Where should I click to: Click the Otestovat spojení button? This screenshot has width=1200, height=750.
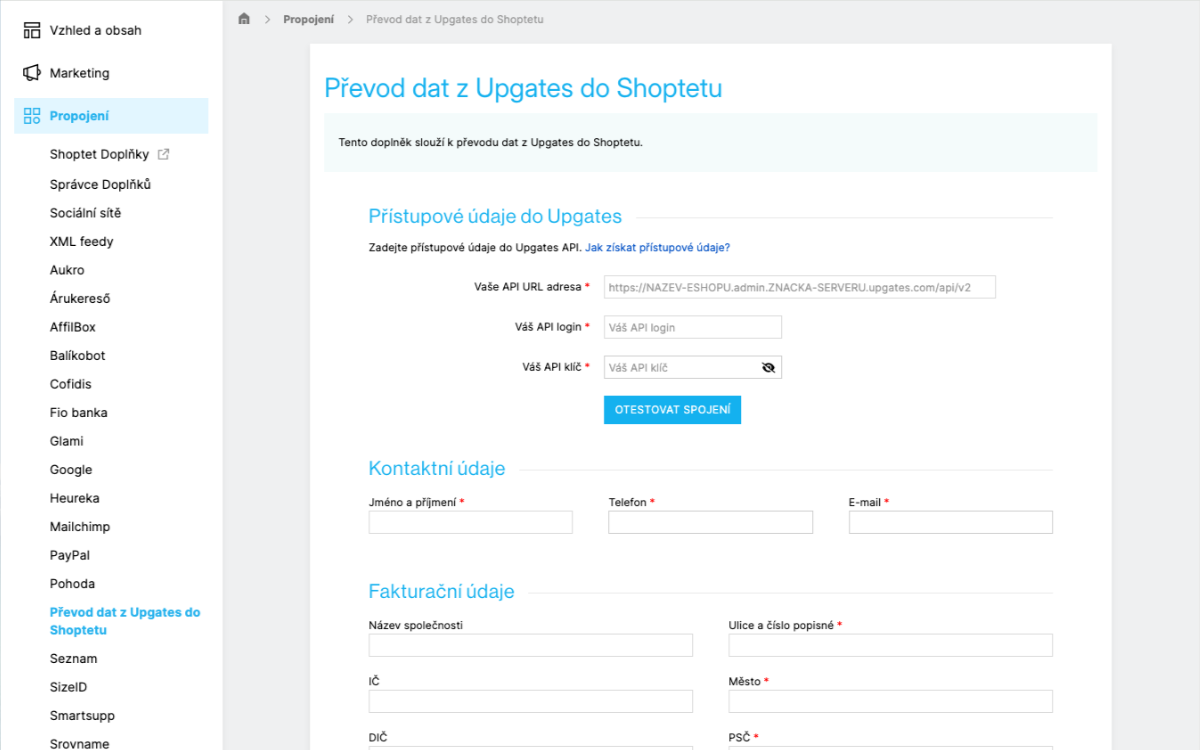point(672,410)
